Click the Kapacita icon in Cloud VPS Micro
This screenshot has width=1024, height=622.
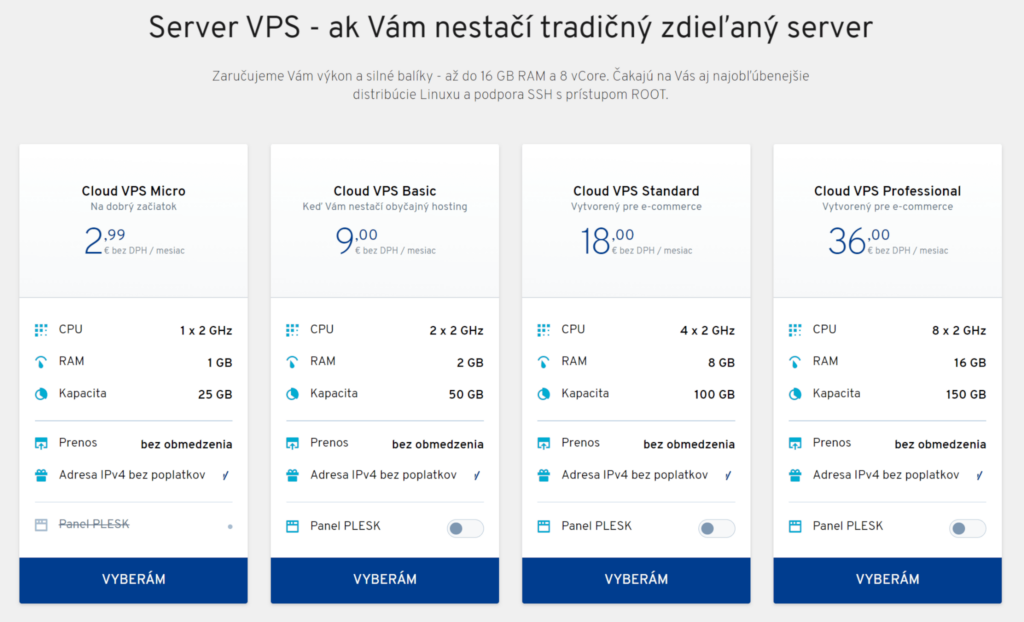tap(41, 394)
